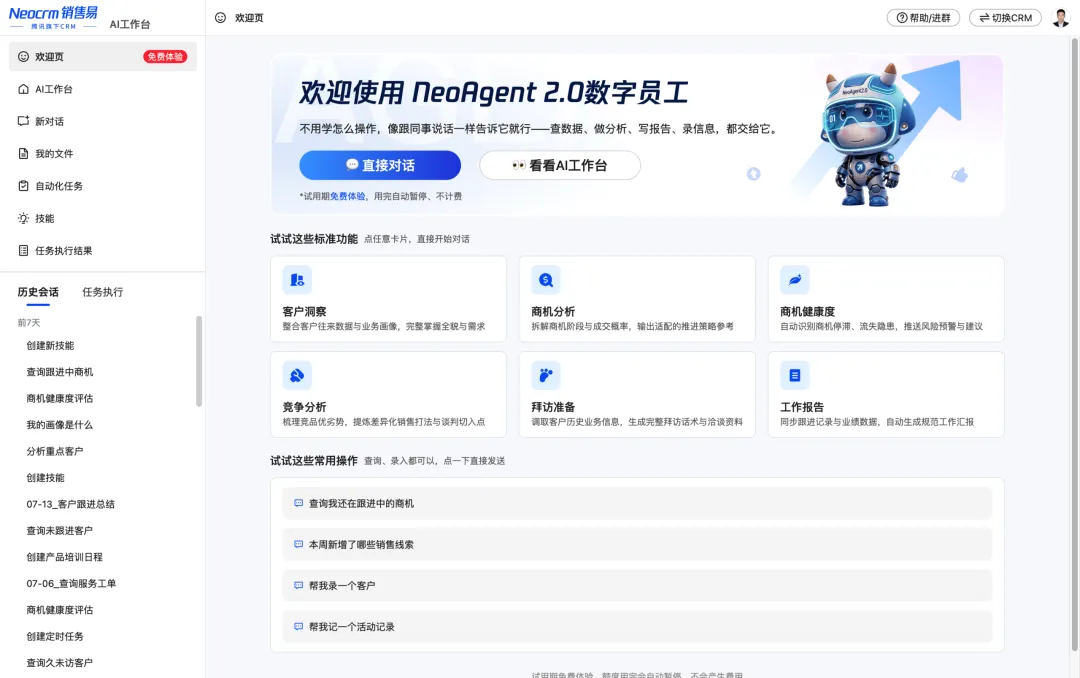Open the 拜访准备 function card

(x=637, y=395)
